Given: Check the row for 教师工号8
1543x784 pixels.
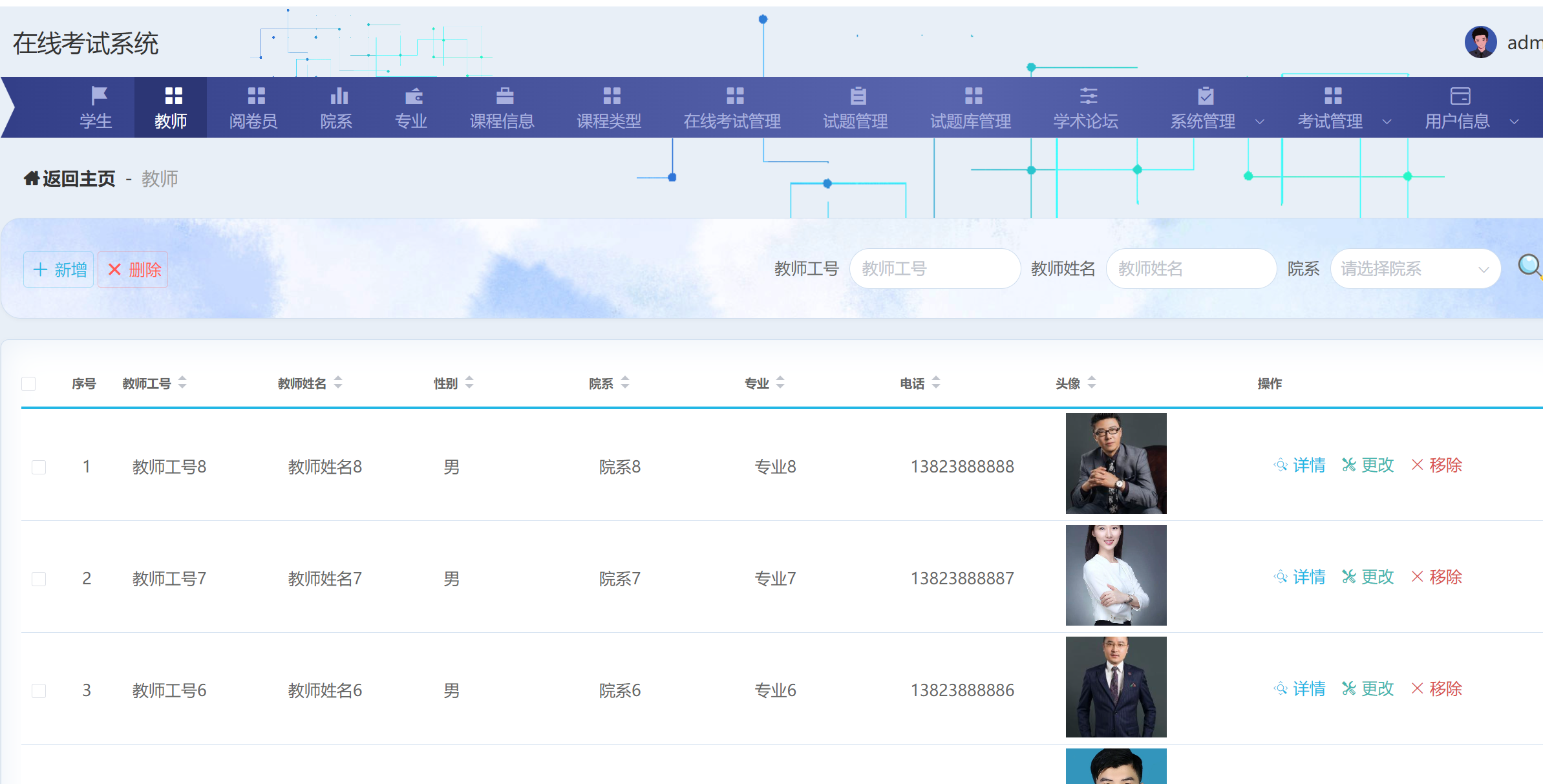Looking at the screenshot, I should click(39, 467).
